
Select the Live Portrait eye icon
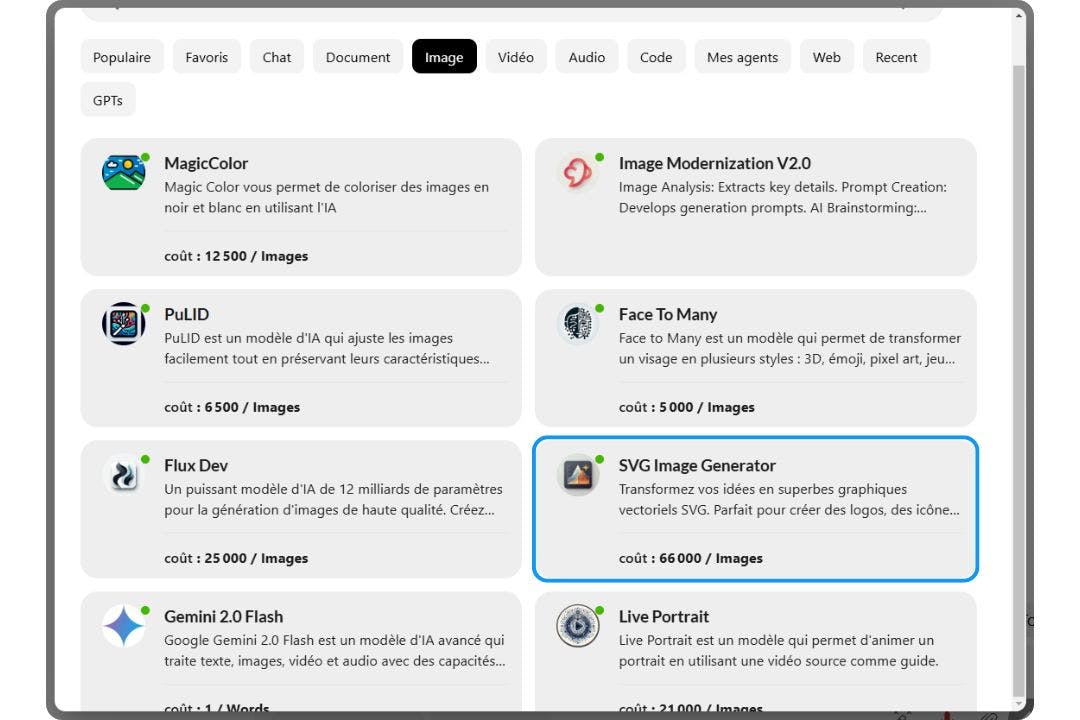[576, 626]
